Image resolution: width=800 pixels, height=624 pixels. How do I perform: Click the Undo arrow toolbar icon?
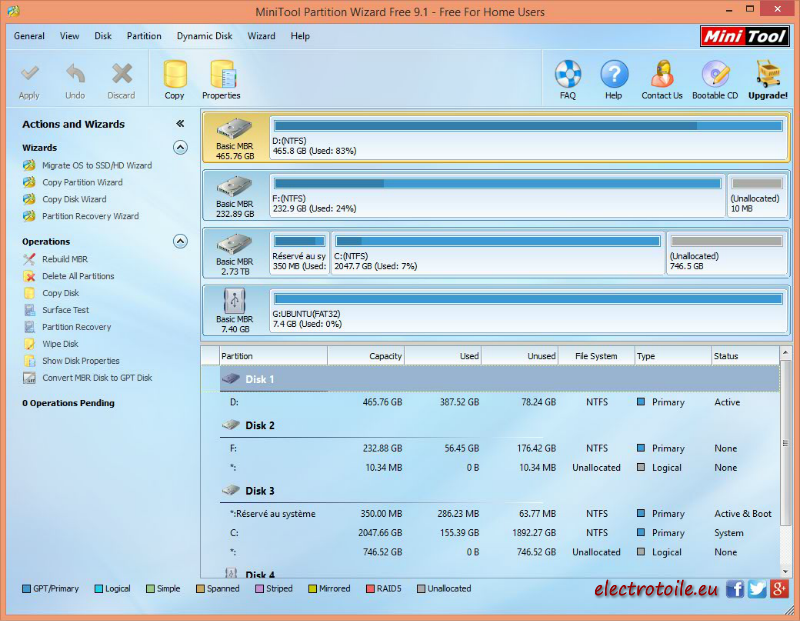click(x=75, y=73)
